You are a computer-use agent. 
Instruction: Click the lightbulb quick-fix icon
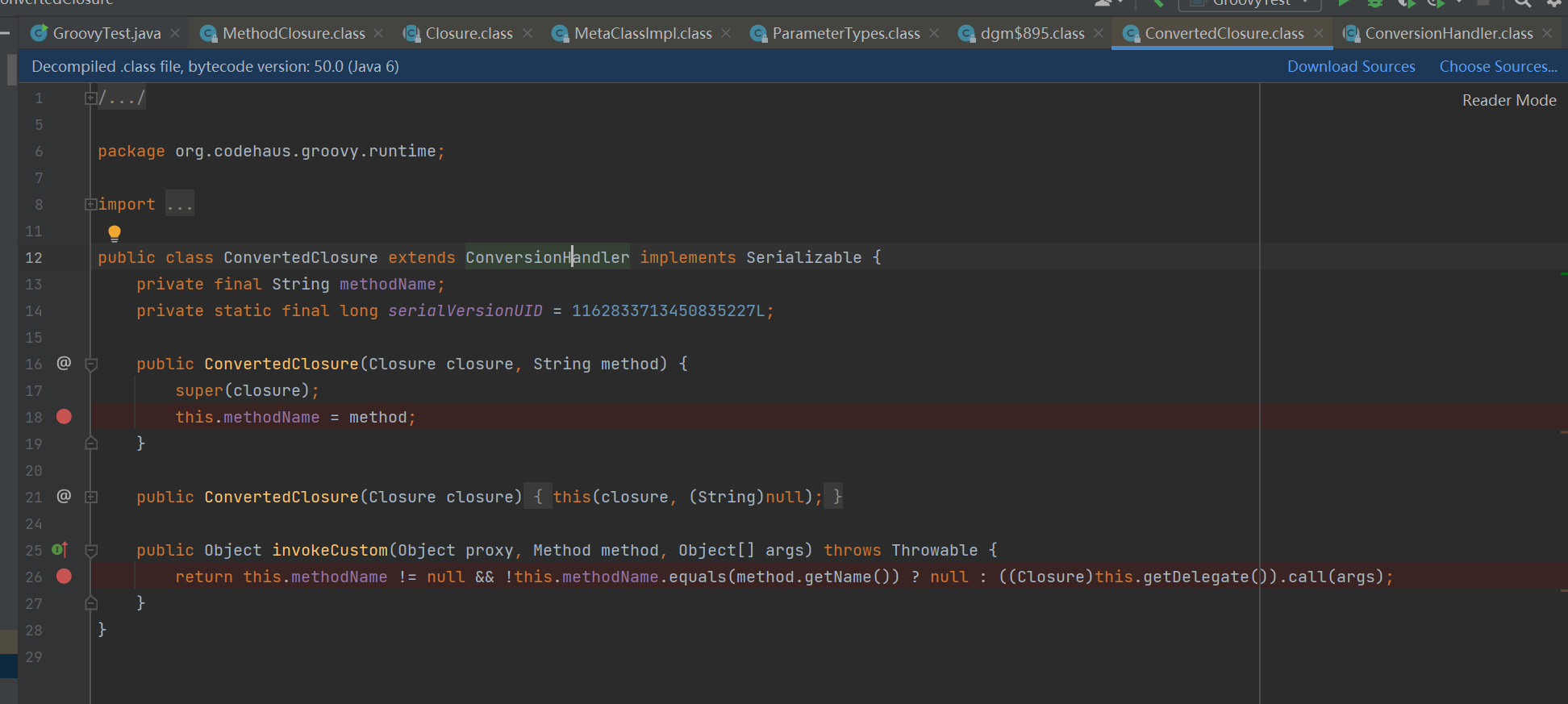pos(115,233)
